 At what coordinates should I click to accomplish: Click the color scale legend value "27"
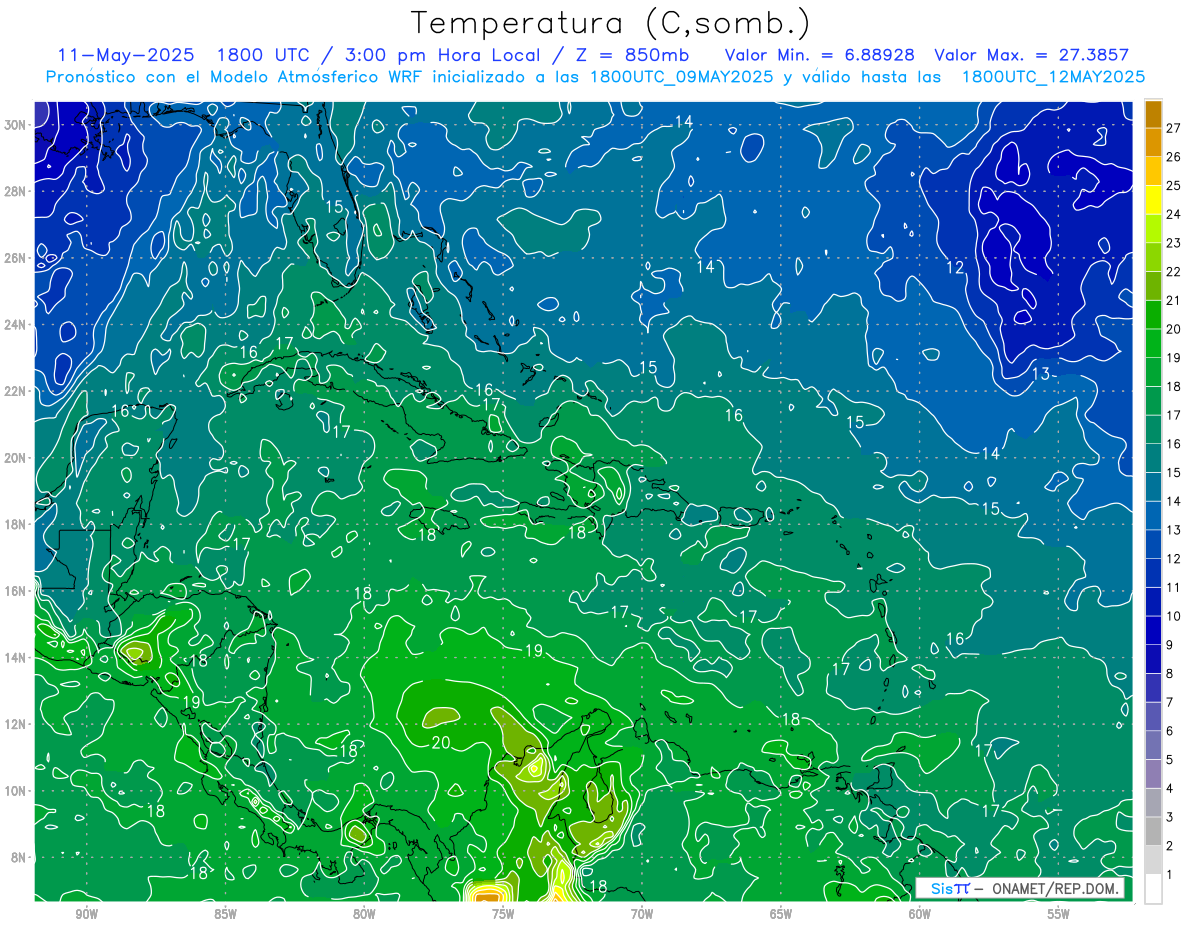[1173, 127]
